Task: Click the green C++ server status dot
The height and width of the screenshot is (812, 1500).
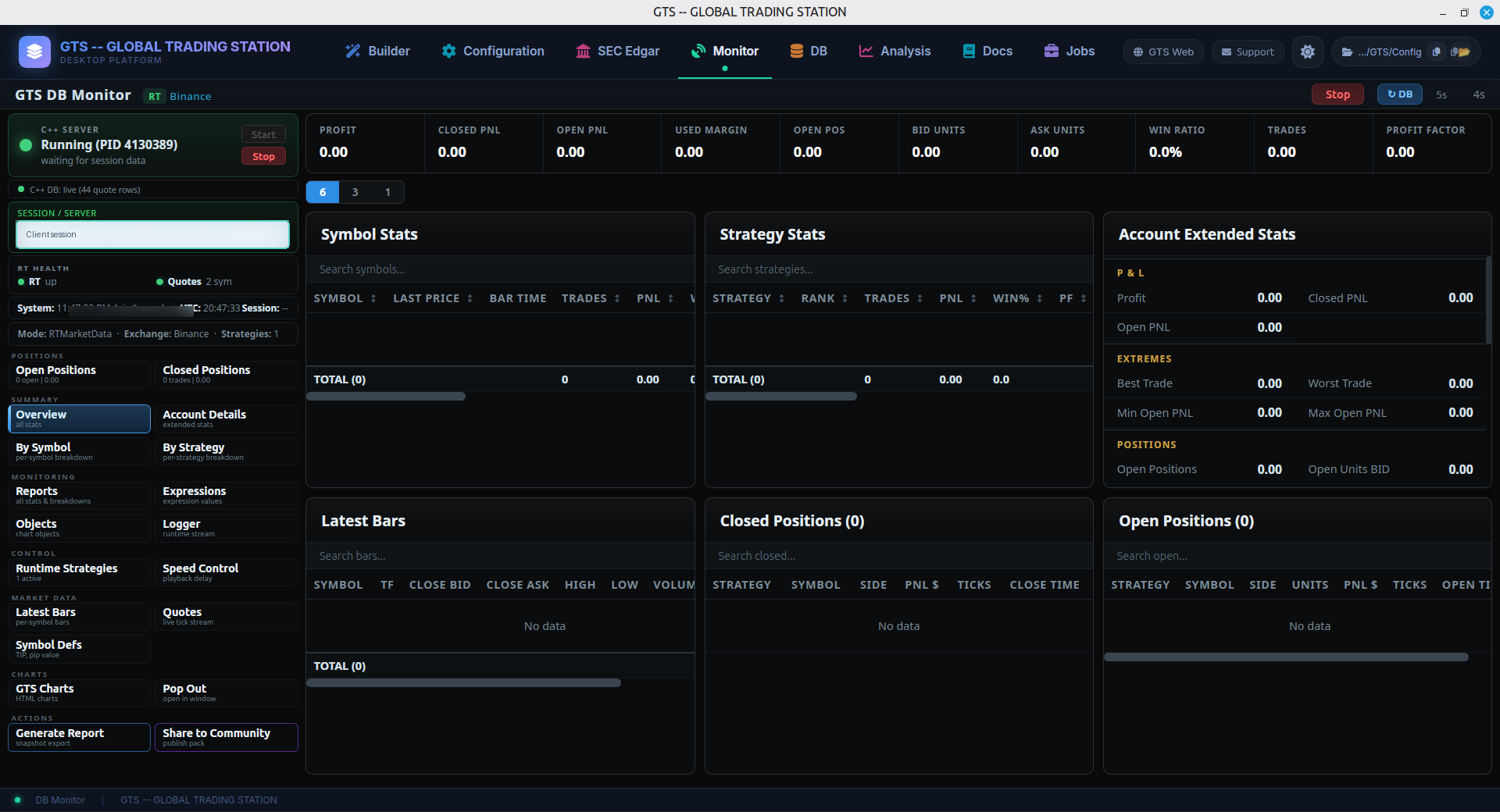Action: [x=26, y=145]
